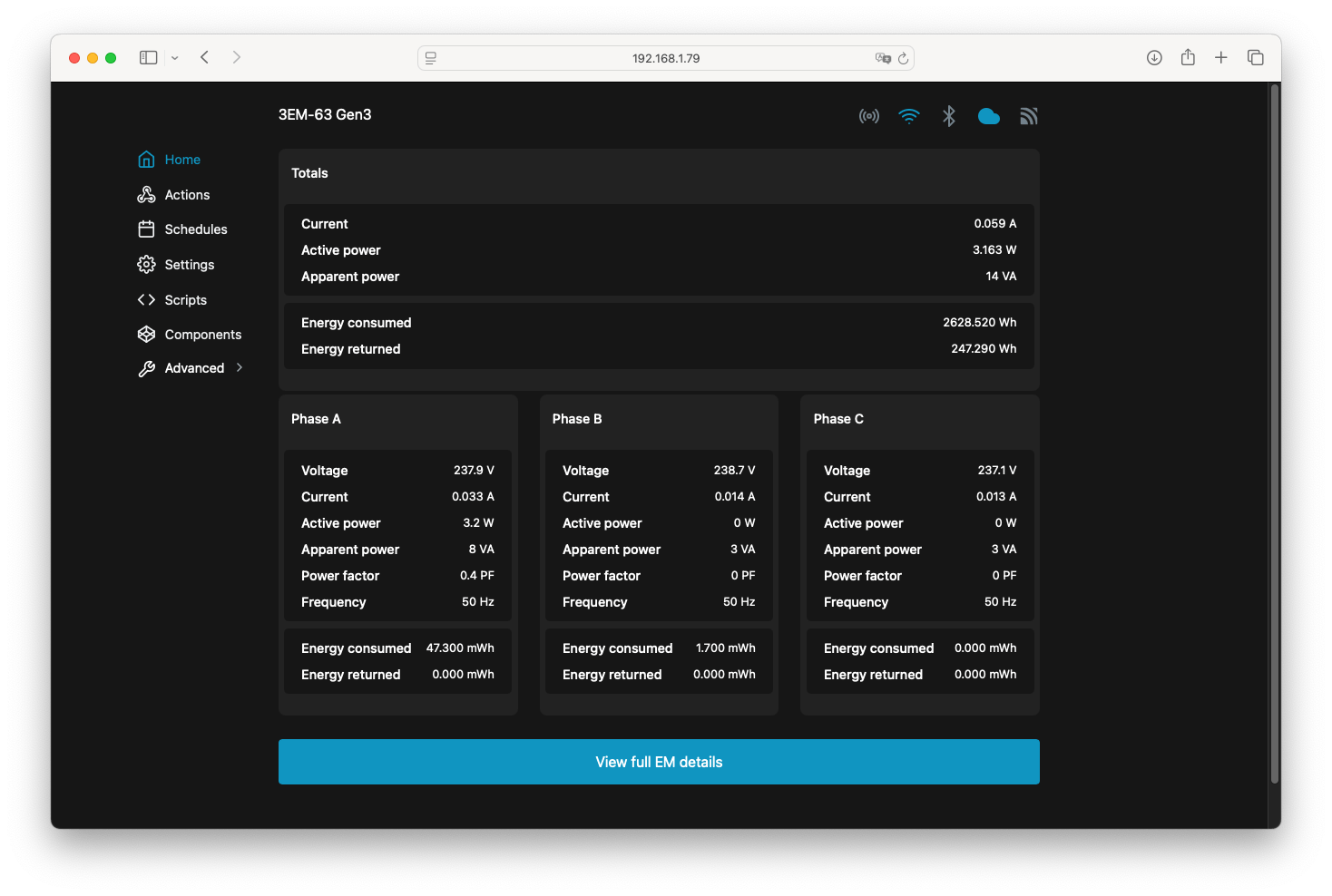Reload the page with refresh icon
1332x896 pixels.
[903, 58]
